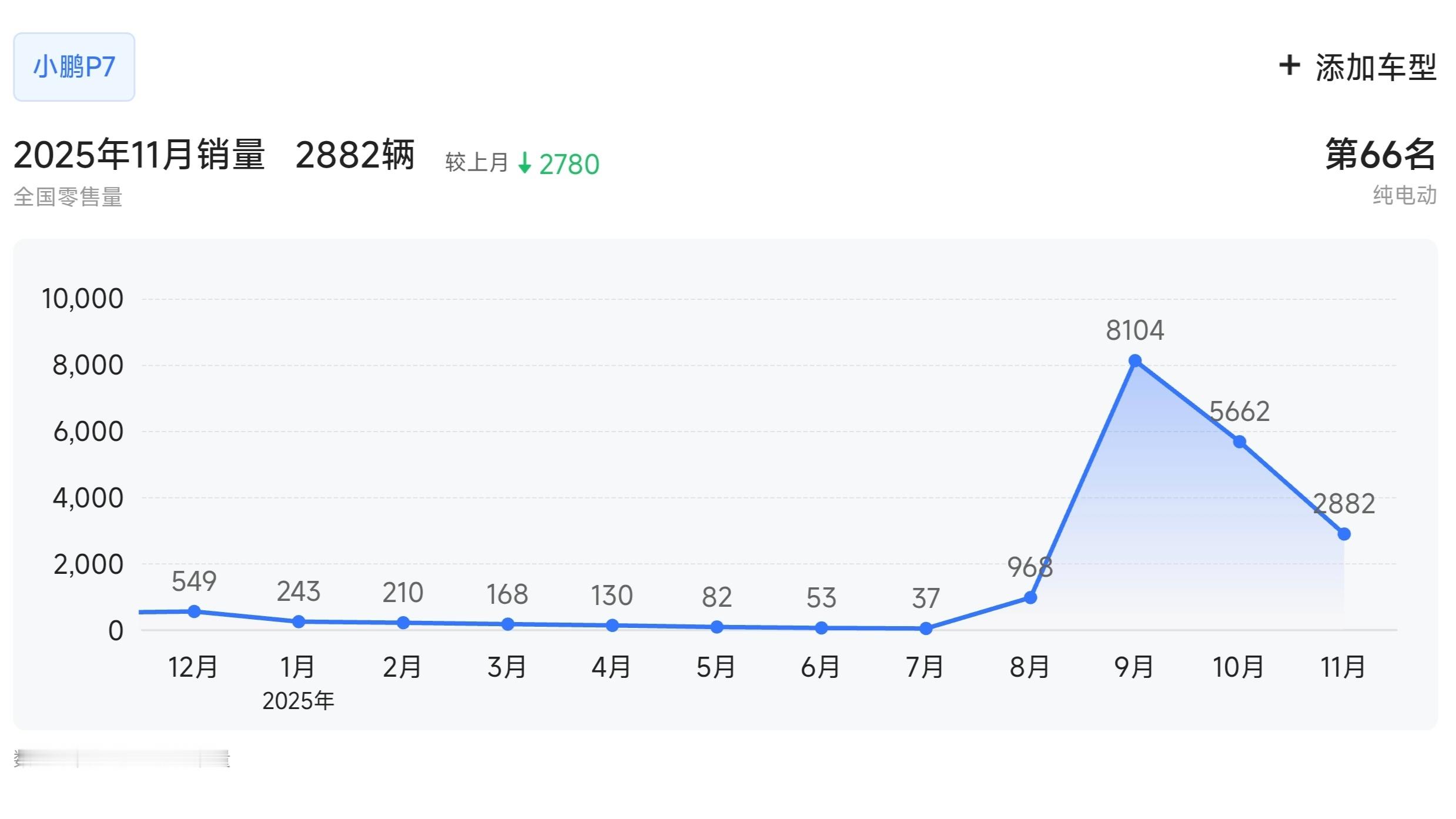1456x819 pixels.
Task: Click the plus icon beside 添加车型
Action: tap(1289, 65)
